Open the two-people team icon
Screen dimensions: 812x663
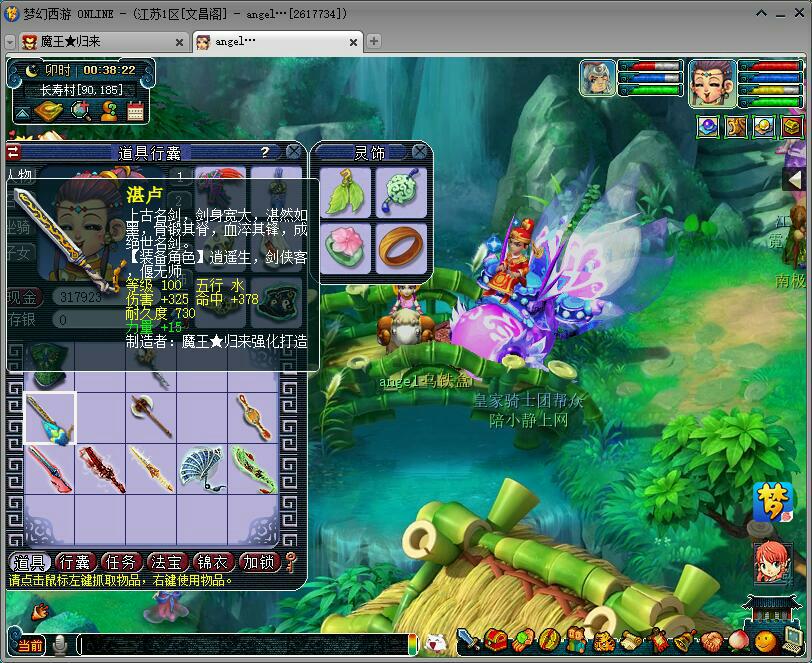point(576,640)
